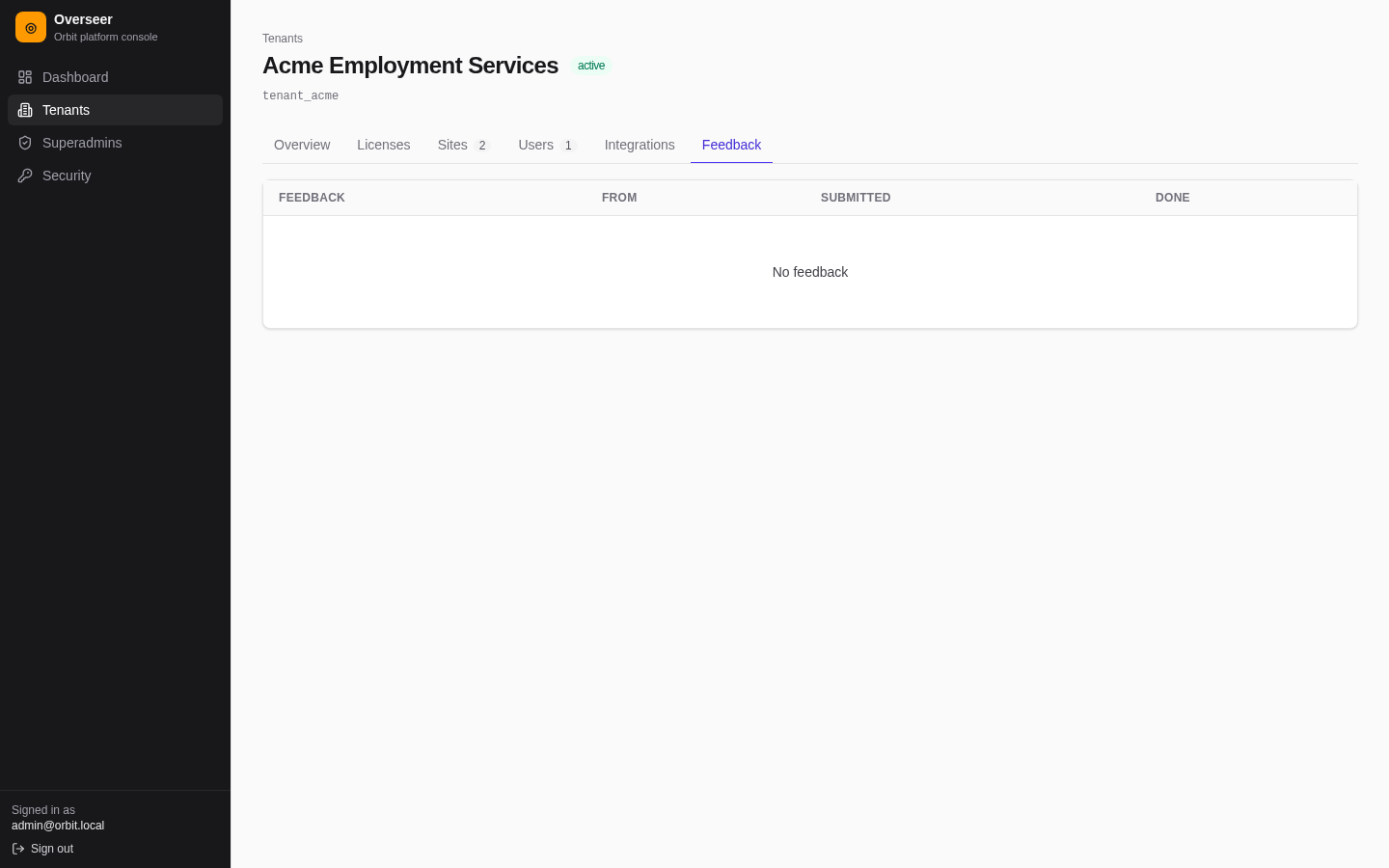The height and width of the screenshot is (868, 1389).
Task: Click the tenant_acme identifier text
Action: 300,96
